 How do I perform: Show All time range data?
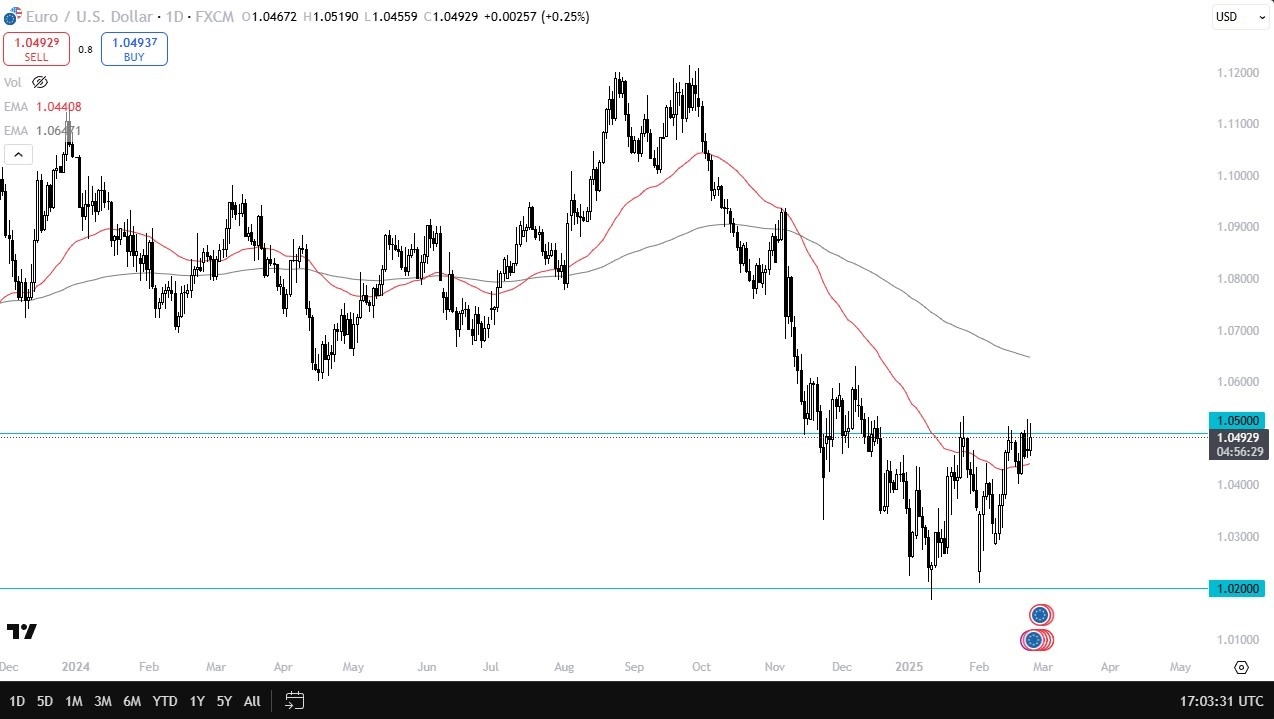click(x=252, y=701)
